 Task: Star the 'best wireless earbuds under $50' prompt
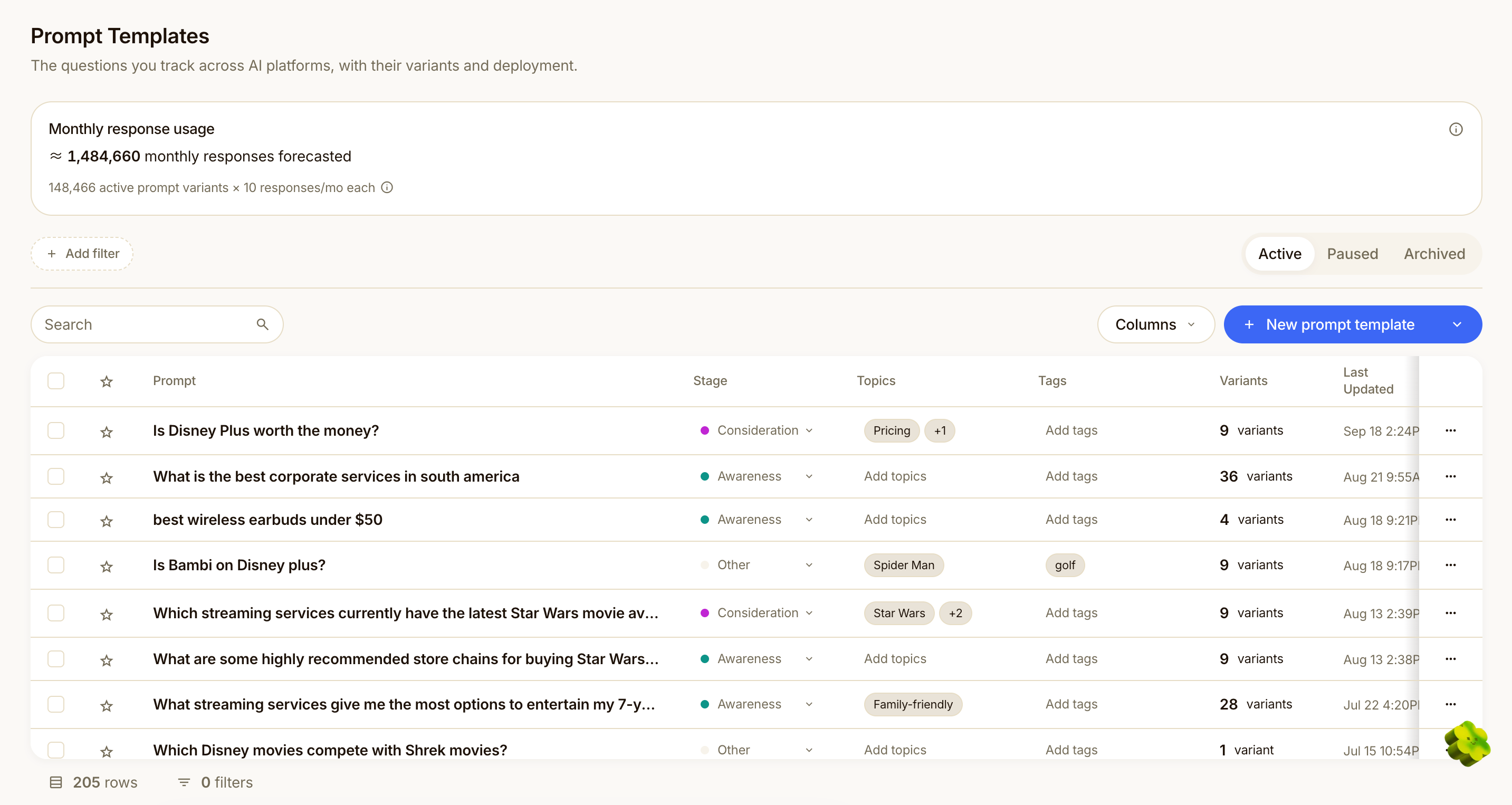point(106,521)
